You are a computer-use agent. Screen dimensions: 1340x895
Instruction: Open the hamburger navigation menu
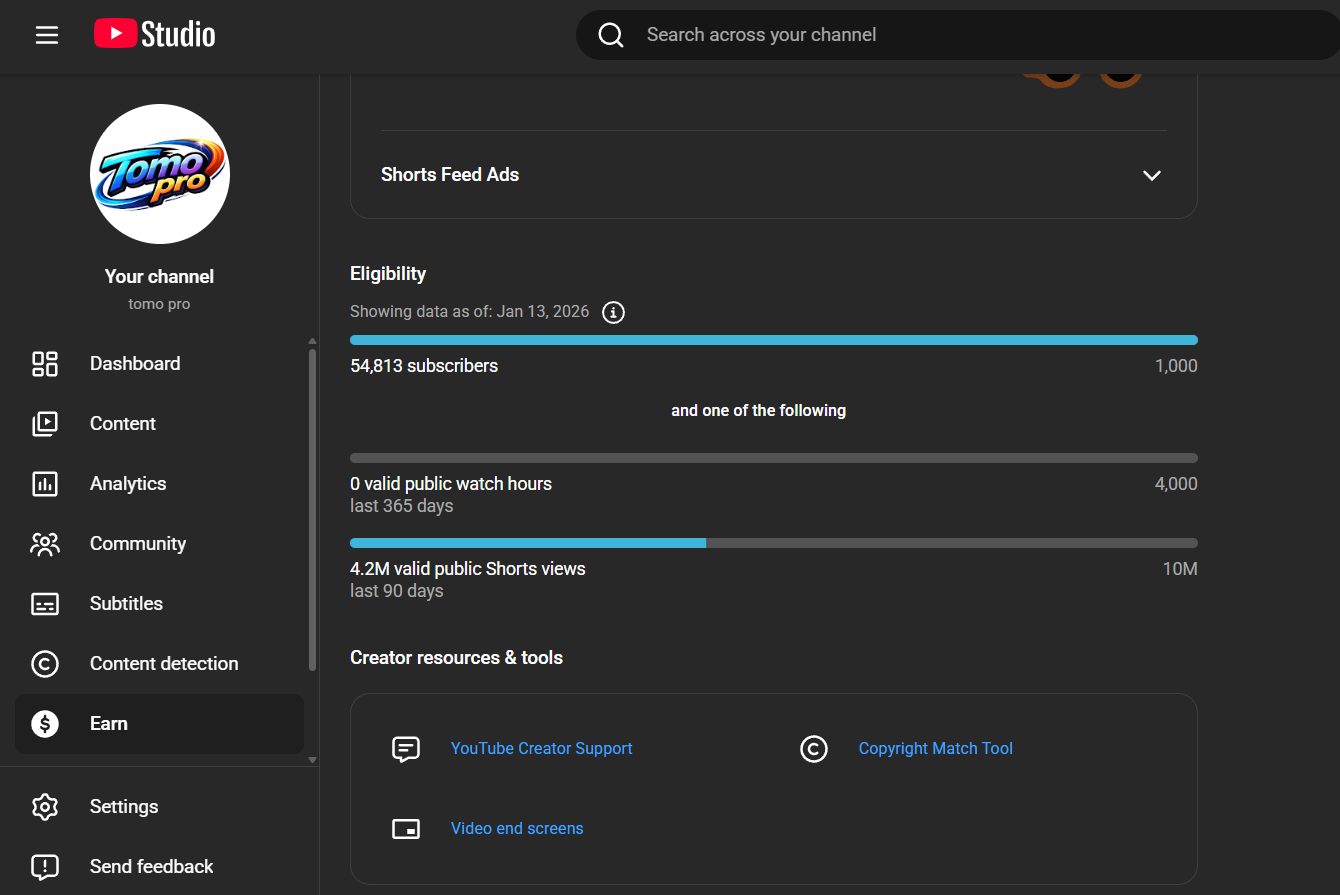pyautogui.click(x=47, y=35)
